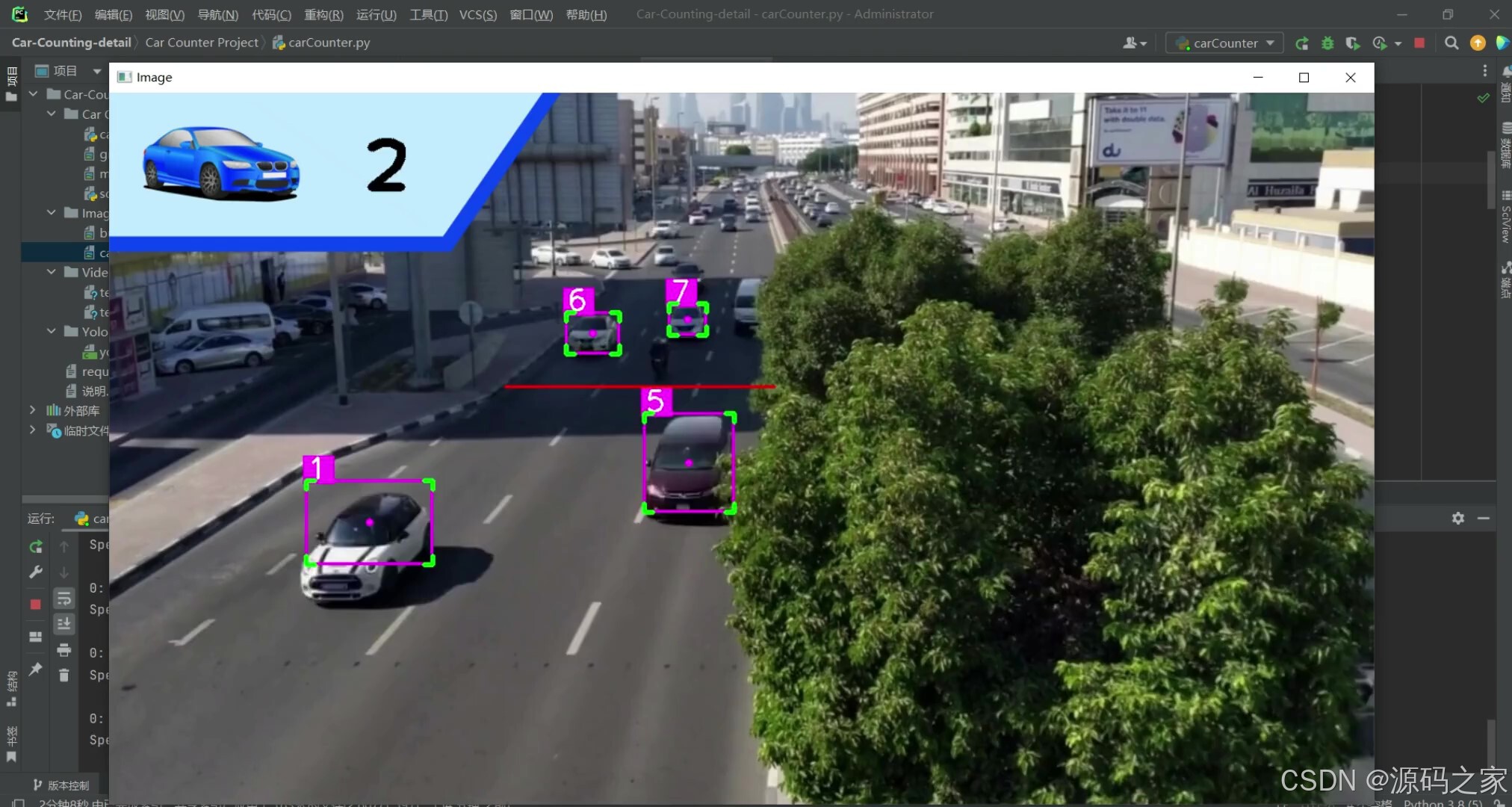
Task: Rerun carCounter from the top toolbar
Action: tap(1302, 43)
